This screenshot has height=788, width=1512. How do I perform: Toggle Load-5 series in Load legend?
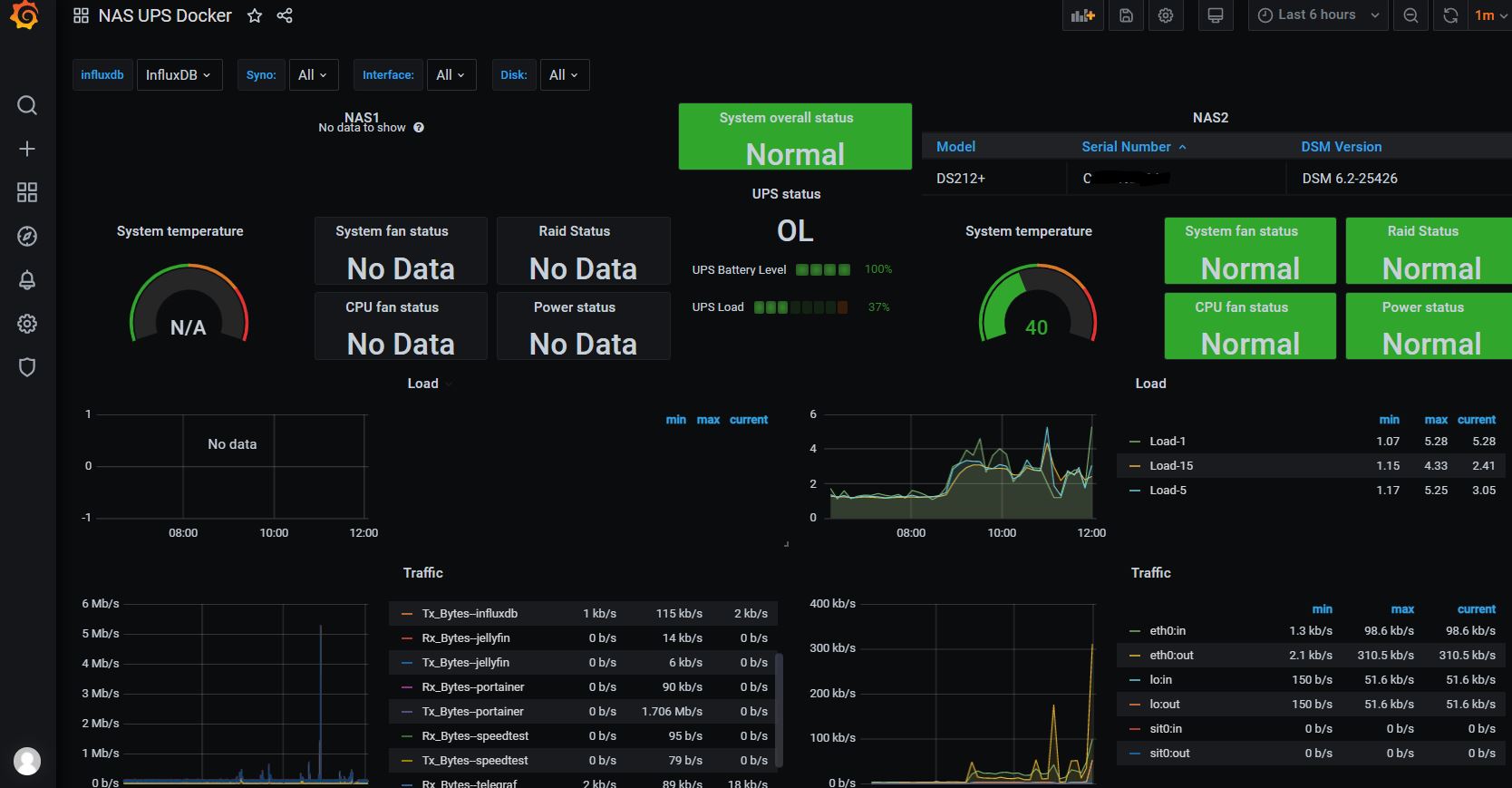pos(1168,491)
